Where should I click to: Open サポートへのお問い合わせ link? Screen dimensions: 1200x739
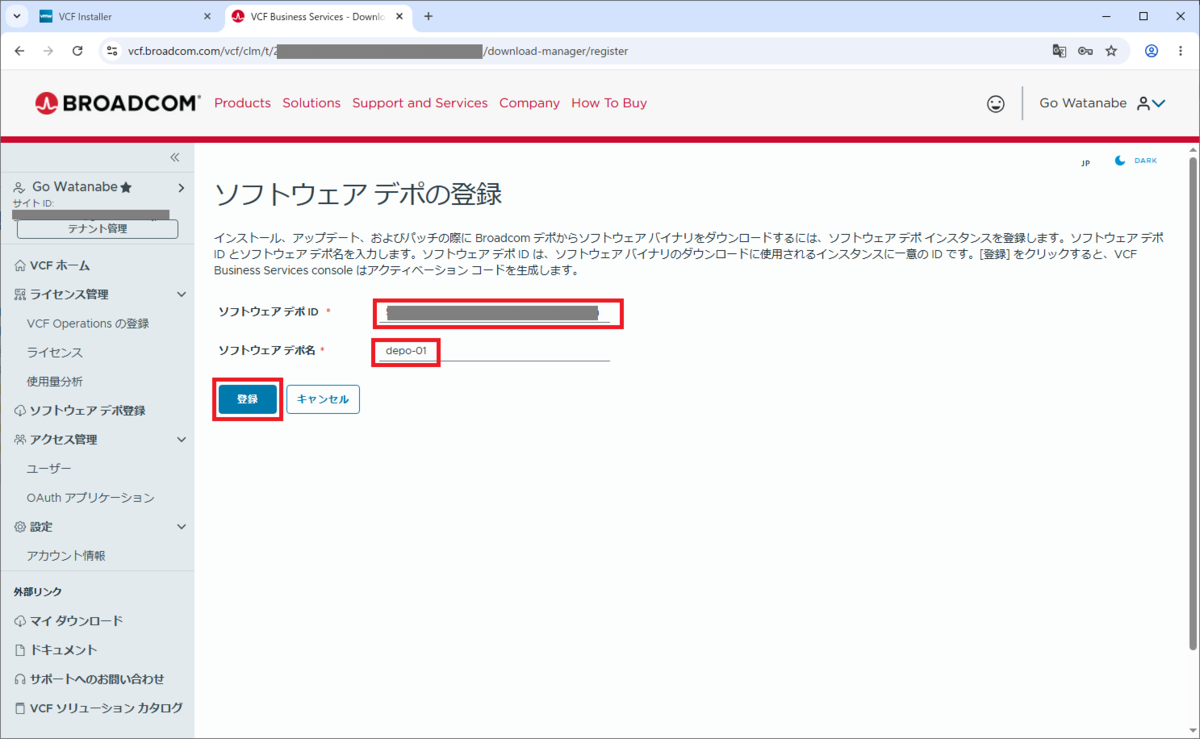pyautogui.click(x=97, y=679)
